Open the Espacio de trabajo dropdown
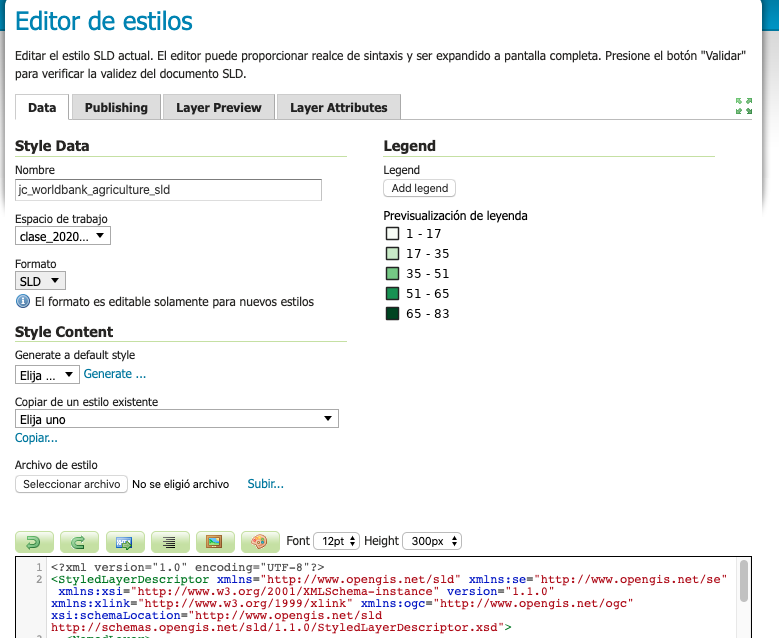 click(x=63, y=236)
